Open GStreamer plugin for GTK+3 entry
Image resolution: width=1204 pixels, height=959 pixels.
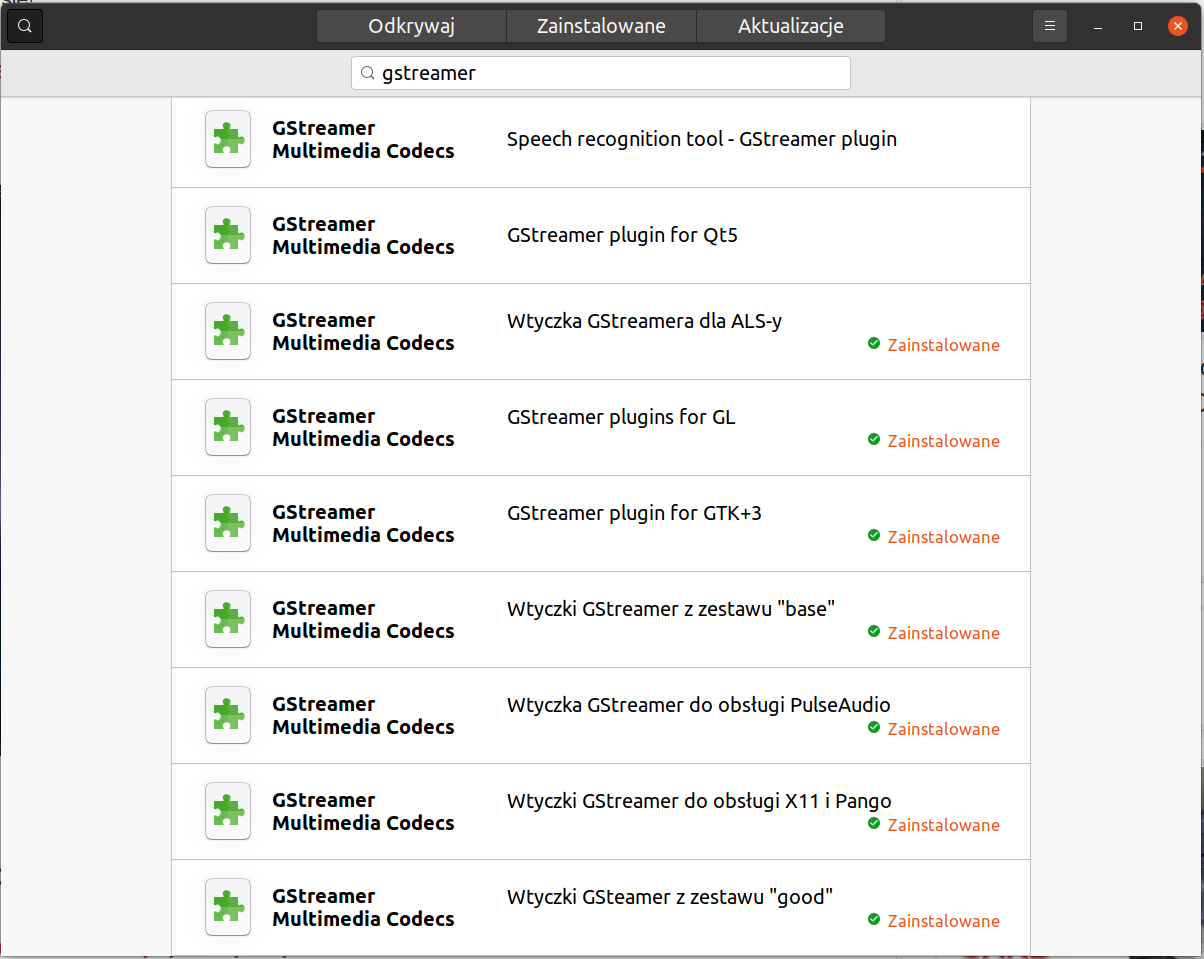601,524
